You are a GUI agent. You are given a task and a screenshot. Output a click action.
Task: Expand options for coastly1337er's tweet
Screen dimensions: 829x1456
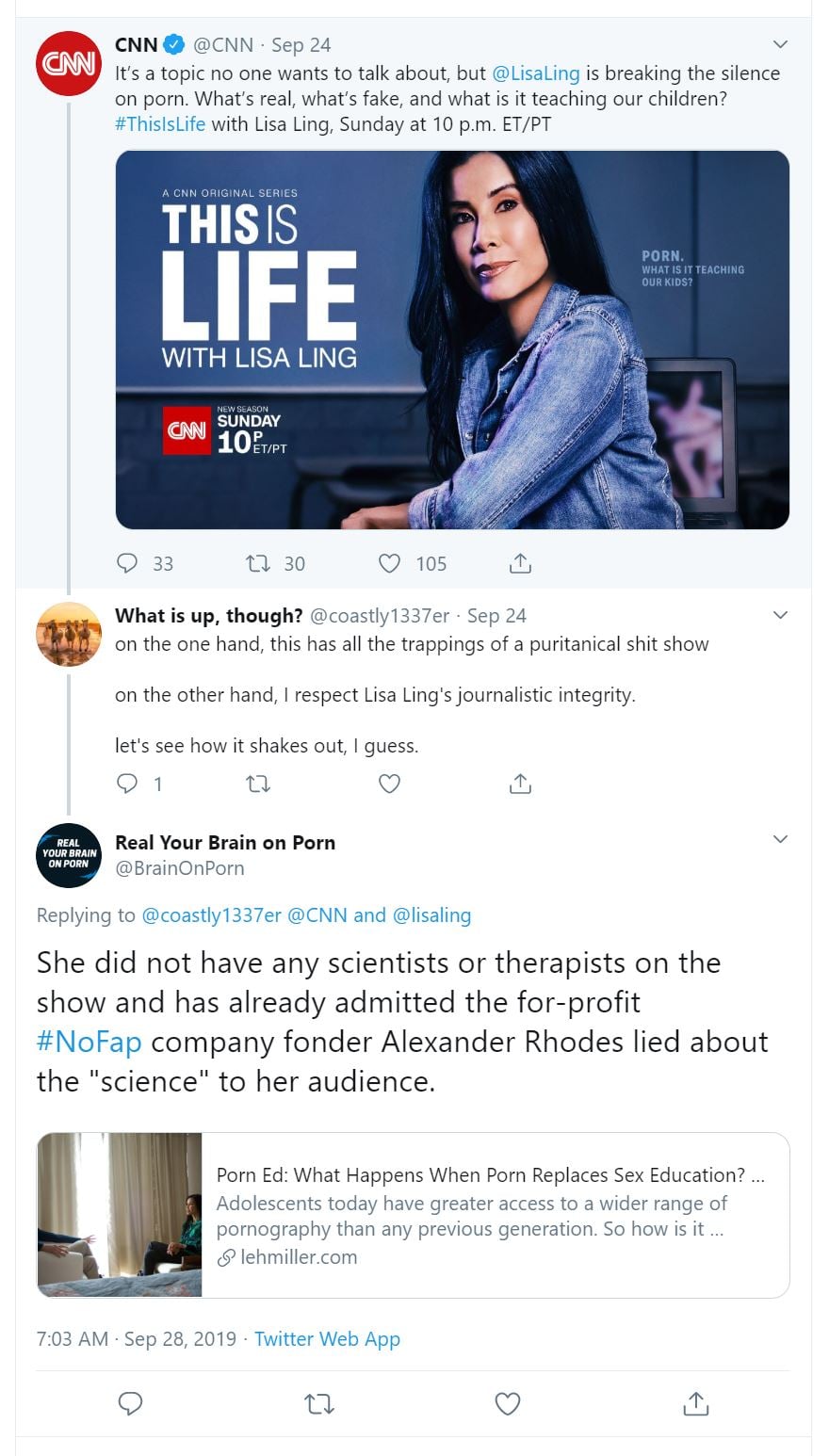point(780,615)
